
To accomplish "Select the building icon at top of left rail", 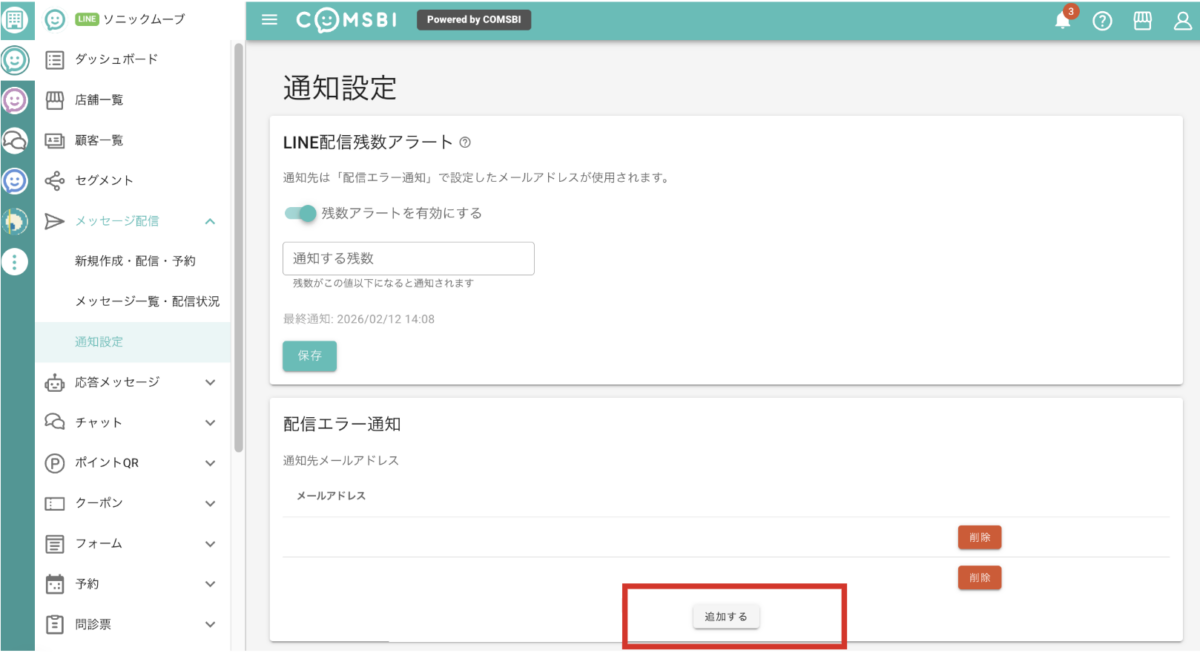I will point(16,19).
